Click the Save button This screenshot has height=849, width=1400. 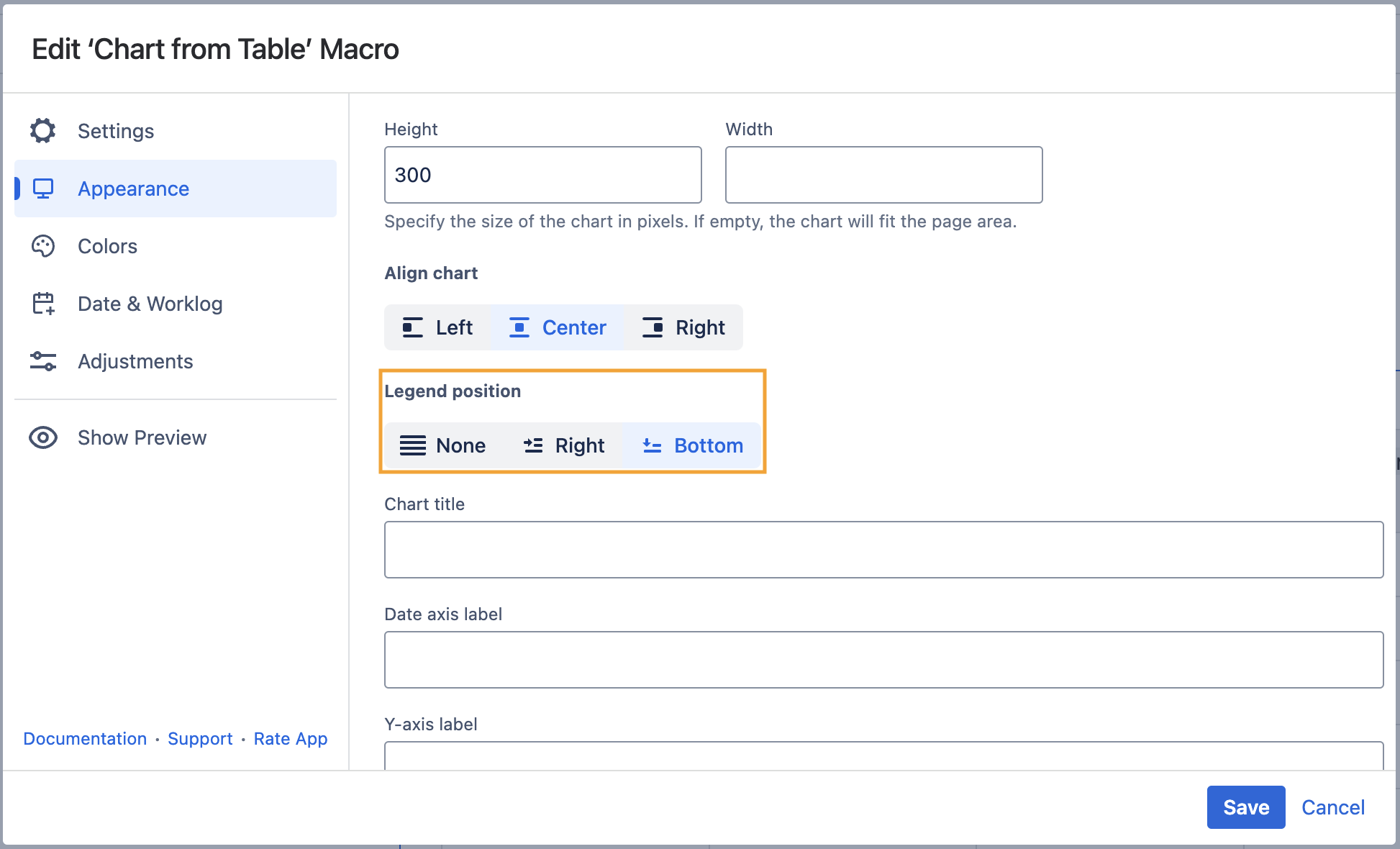[x=1245, y=807]
